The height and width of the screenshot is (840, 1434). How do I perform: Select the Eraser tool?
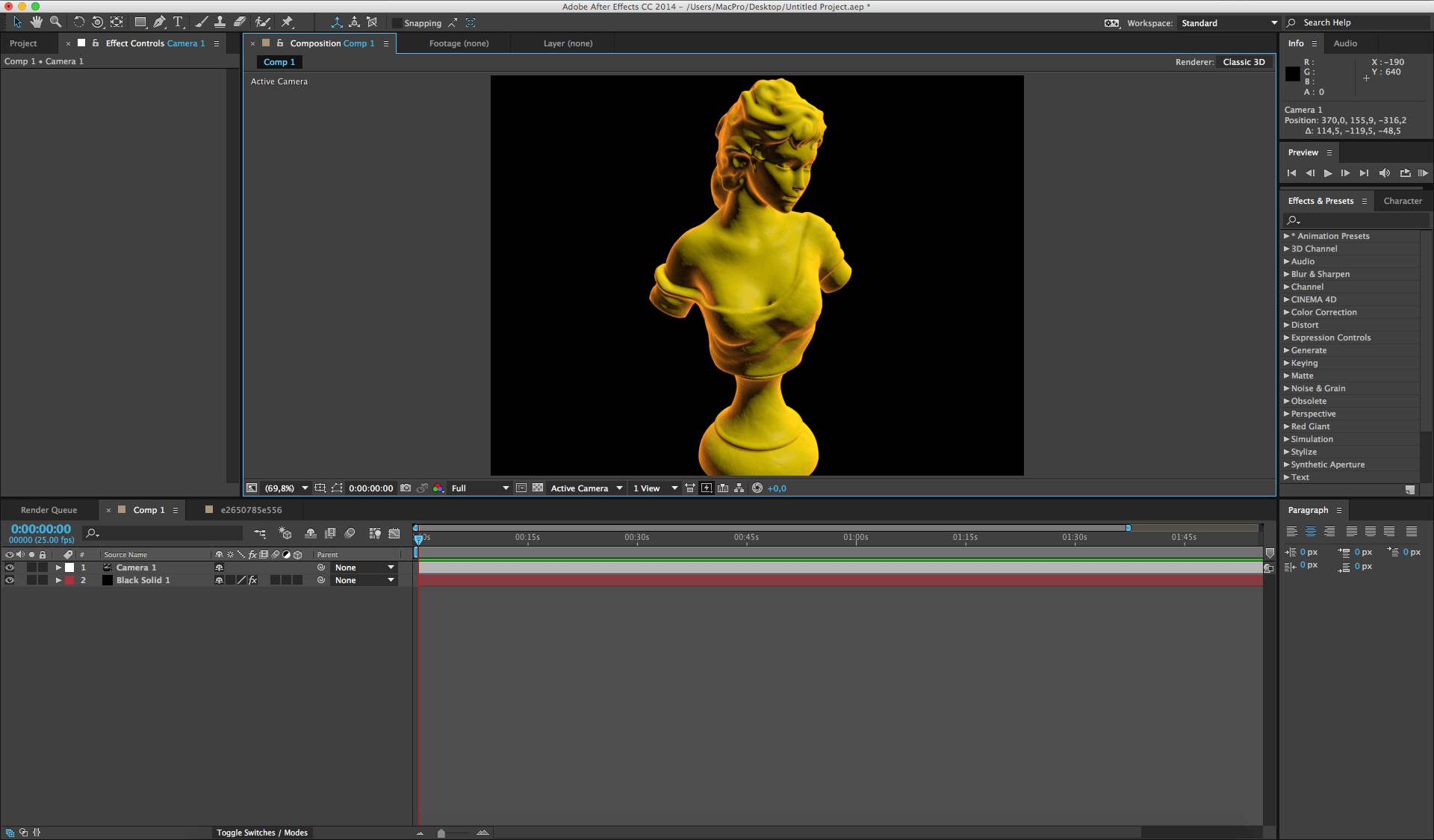239,22
